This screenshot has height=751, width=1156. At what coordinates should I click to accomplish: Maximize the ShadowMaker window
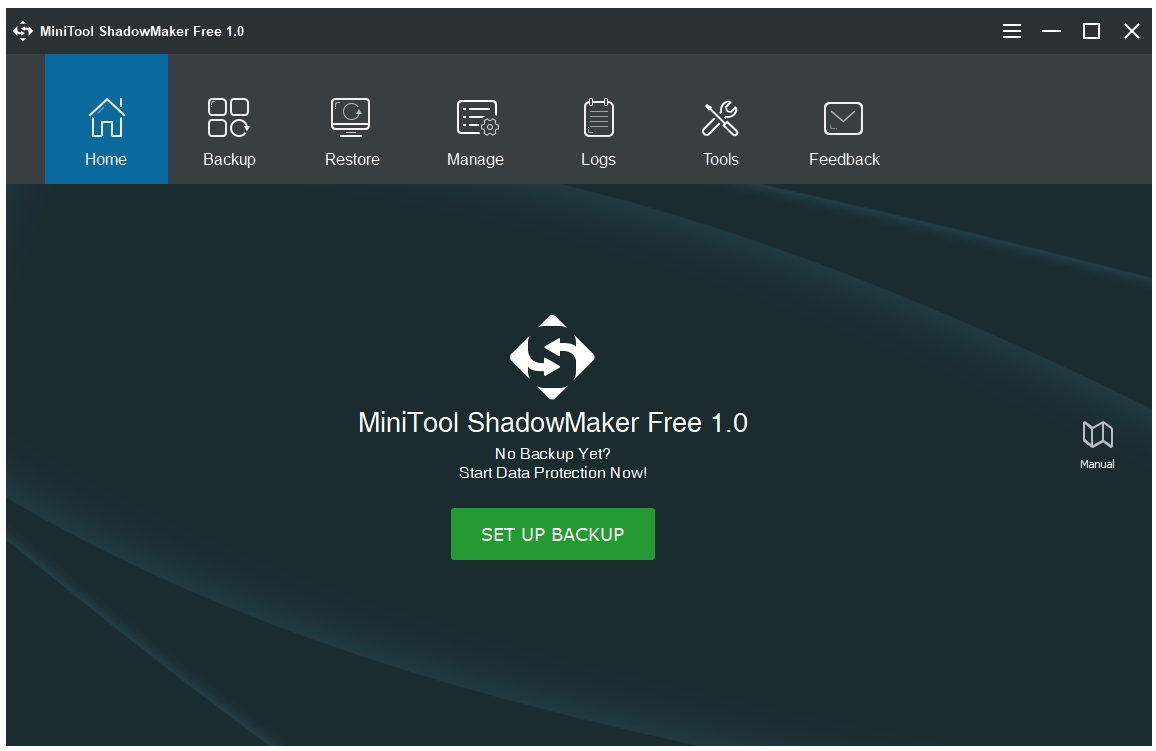[1091, 31]
